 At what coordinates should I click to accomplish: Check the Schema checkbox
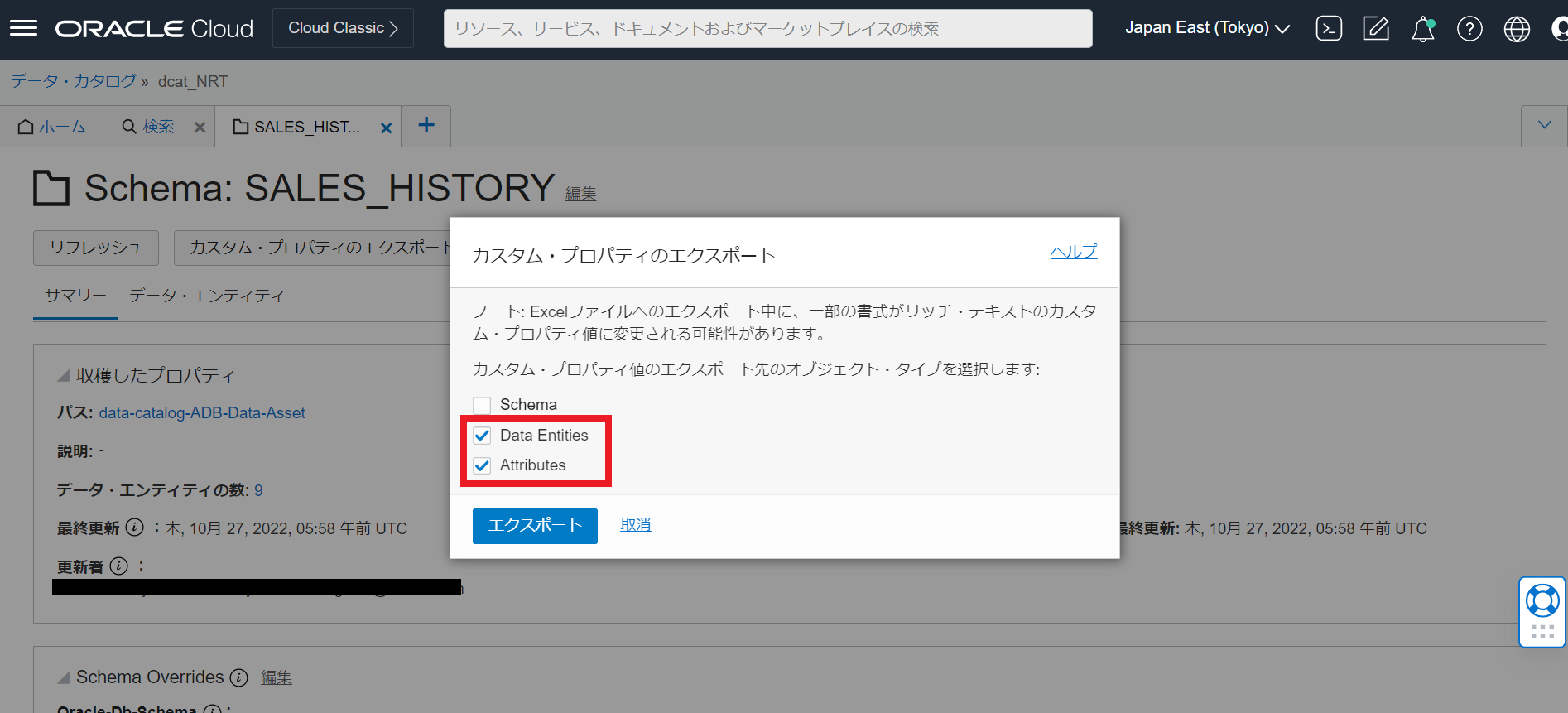click(x=482, y=405)
